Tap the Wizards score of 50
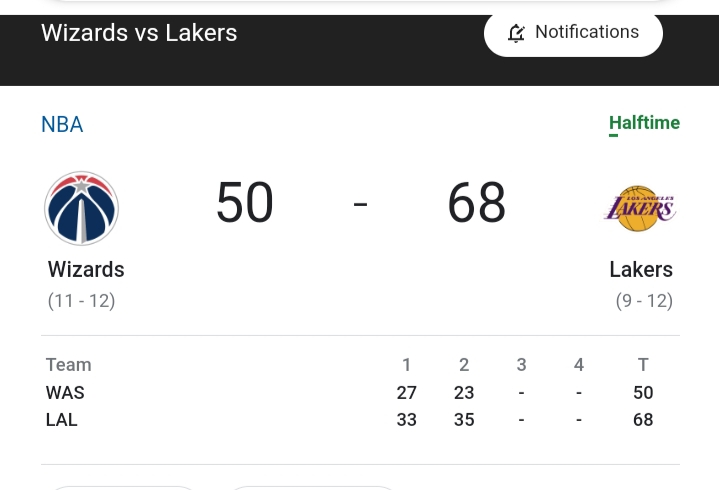Image resolution: width=719 pixels, height=490 pixels. [x=244, y=202]
